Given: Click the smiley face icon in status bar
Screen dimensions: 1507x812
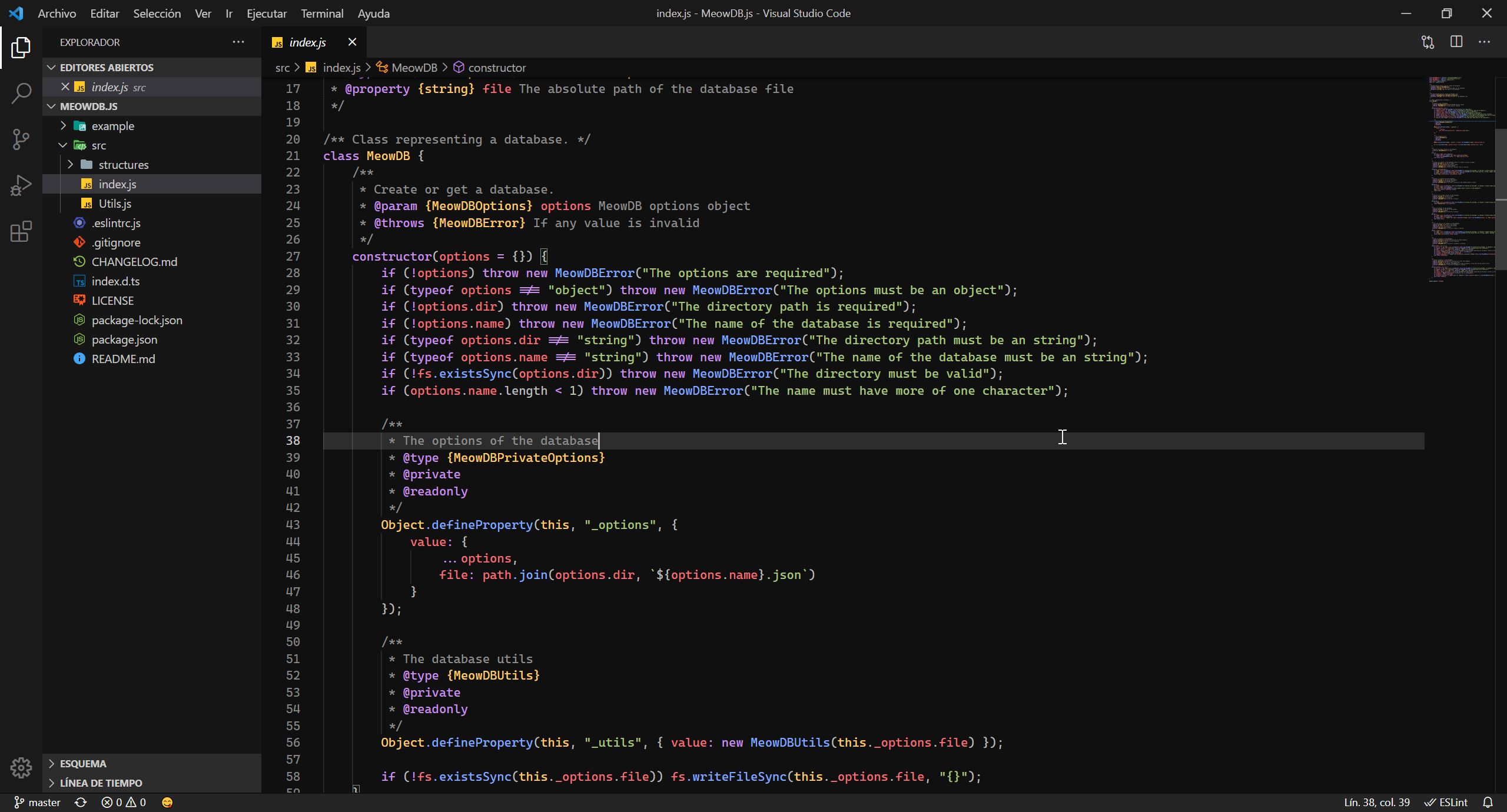Looking at the screenshot, I should (168, 802).
